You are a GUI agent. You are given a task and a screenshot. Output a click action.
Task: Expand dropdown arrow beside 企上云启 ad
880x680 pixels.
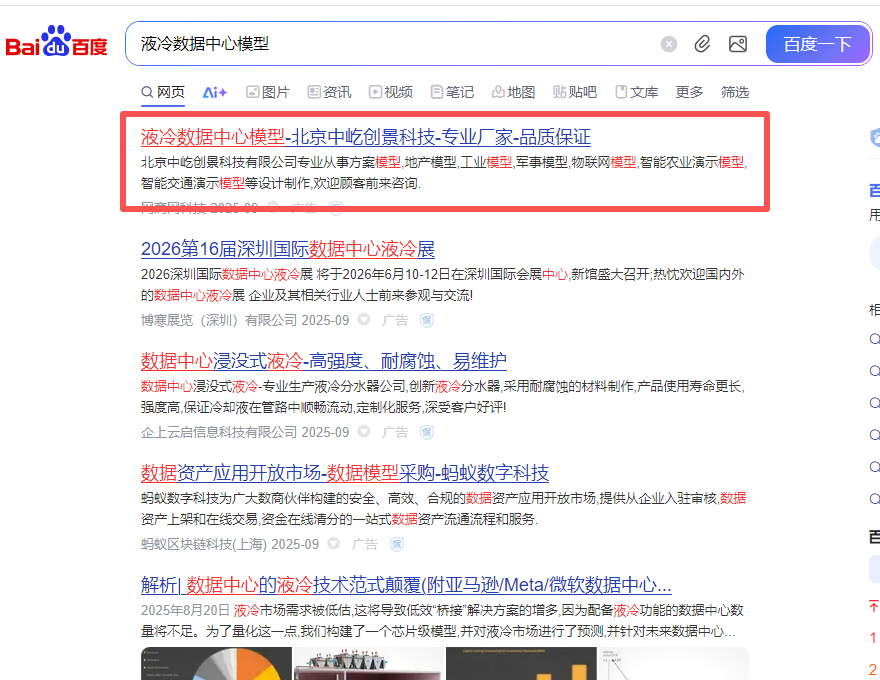tap(364, 432)
